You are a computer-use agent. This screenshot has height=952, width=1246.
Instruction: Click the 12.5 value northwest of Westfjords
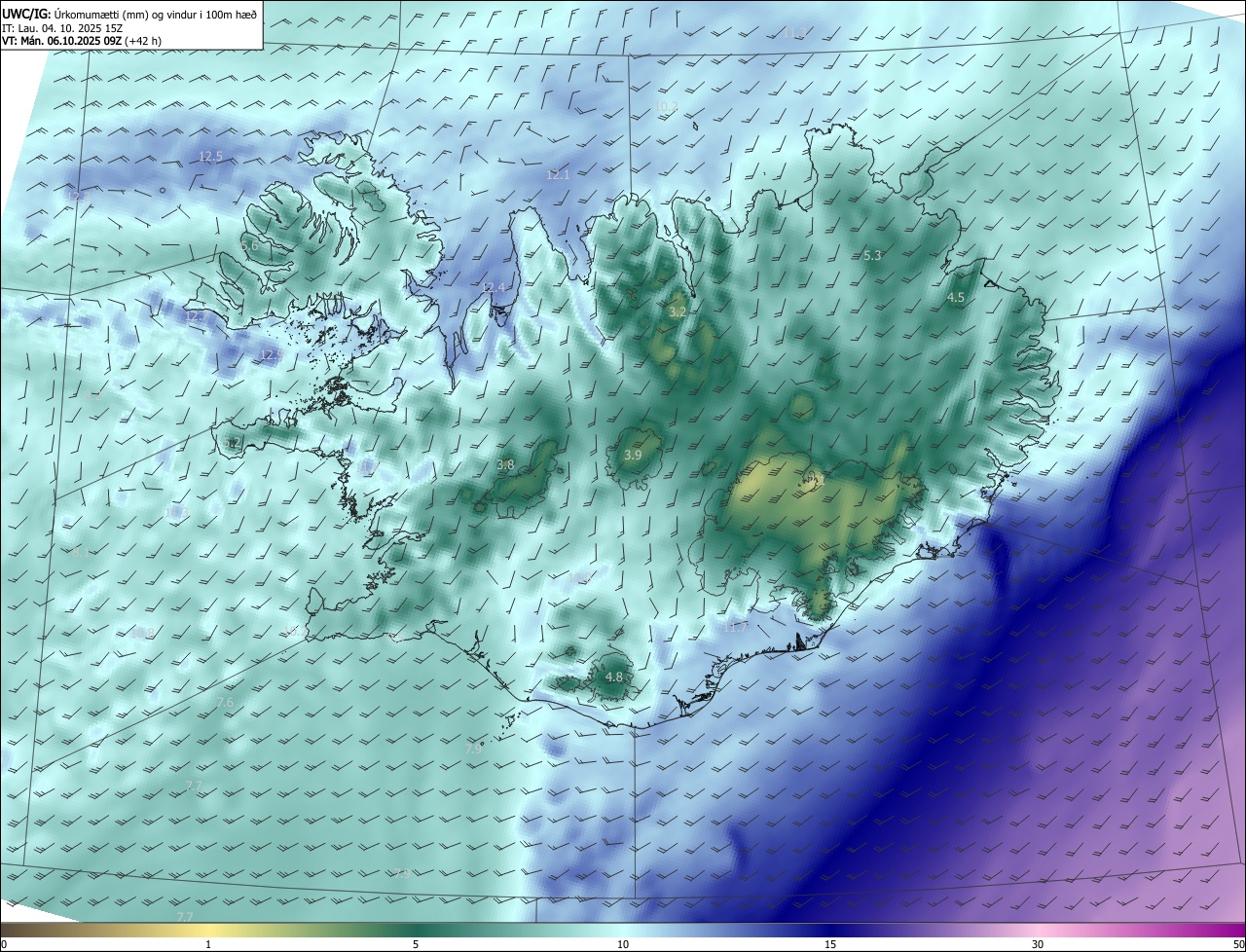(210, 157)
